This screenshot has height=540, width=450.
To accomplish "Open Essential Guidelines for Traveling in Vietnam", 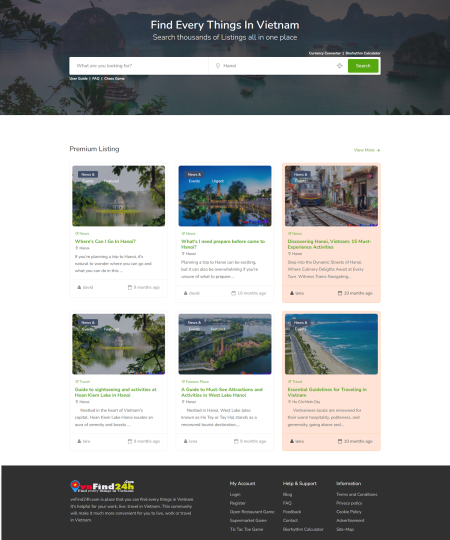I will tap(327, 392).
